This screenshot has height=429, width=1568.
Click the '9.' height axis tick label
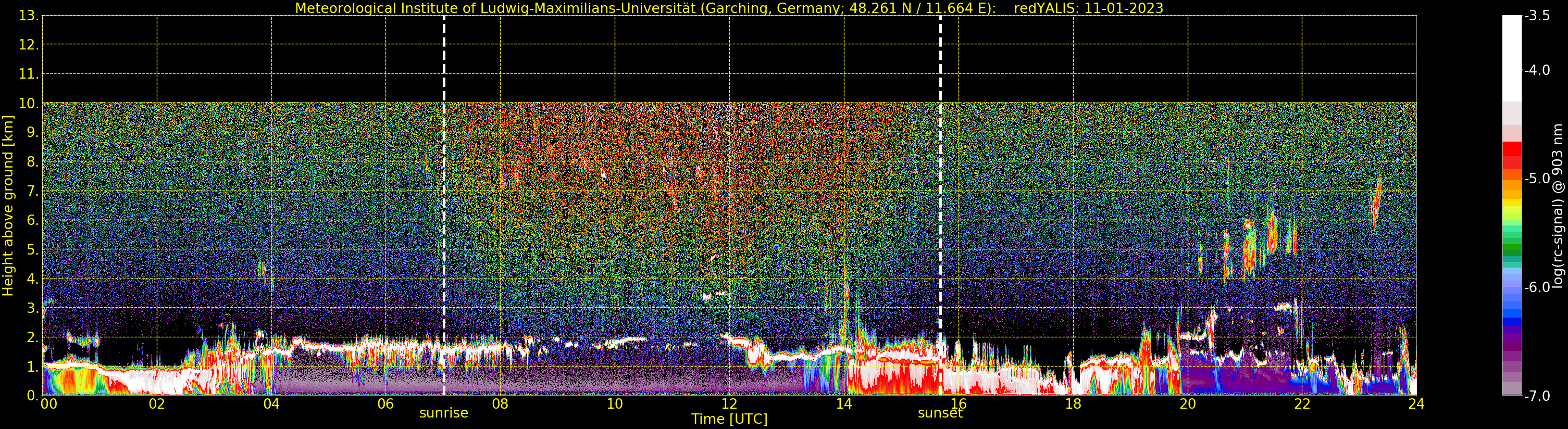(32, 133)
